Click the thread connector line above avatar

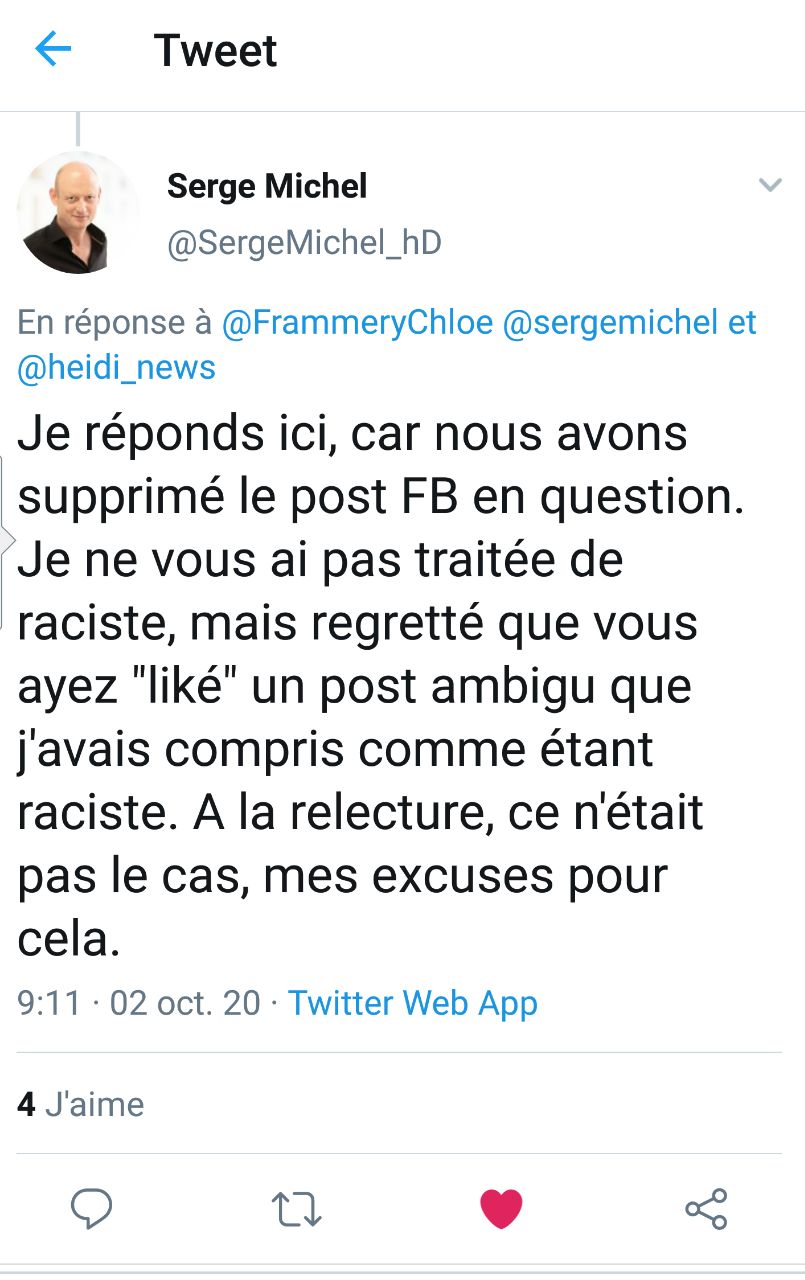point(78,128)
